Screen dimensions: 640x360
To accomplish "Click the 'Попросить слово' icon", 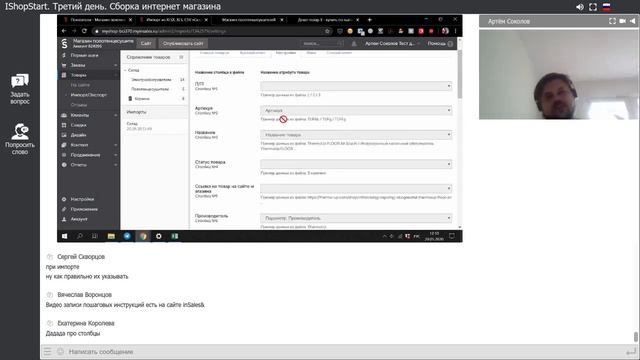I will [x=20, y=131].
